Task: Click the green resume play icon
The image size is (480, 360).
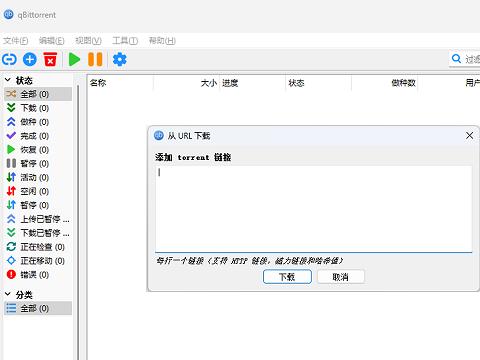Action: [x=74, y=60]
